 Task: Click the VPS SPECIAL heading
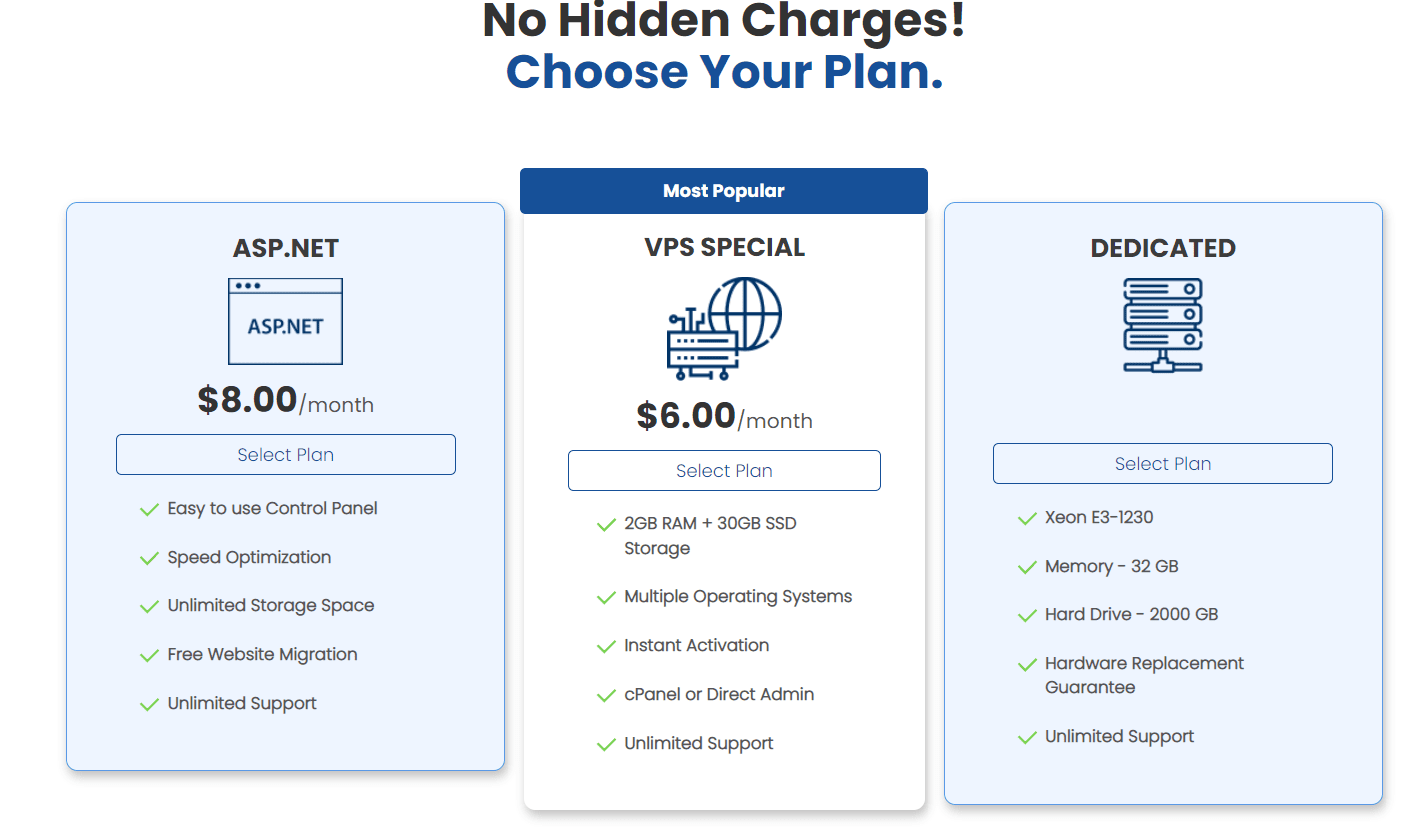click(724, 248)
